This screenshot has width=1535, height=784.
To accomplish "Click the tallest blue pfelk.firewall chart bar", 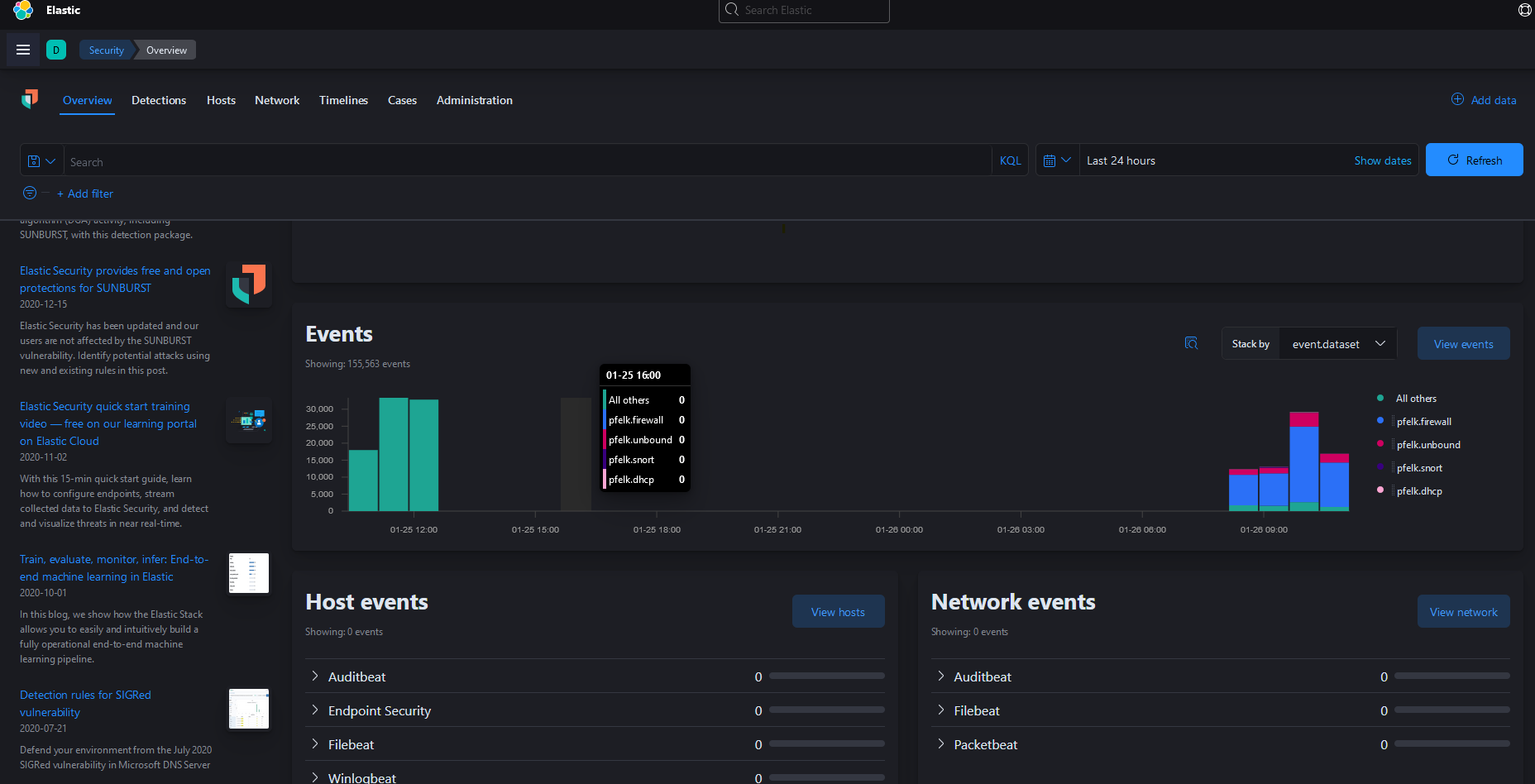I will pyautogui.click(x=1303, y=464).
